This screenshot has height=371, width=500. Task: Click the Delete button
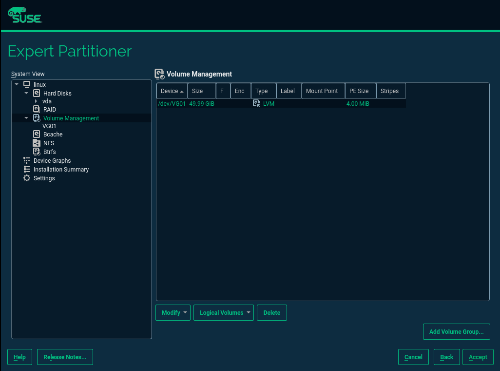pos(272,313)
